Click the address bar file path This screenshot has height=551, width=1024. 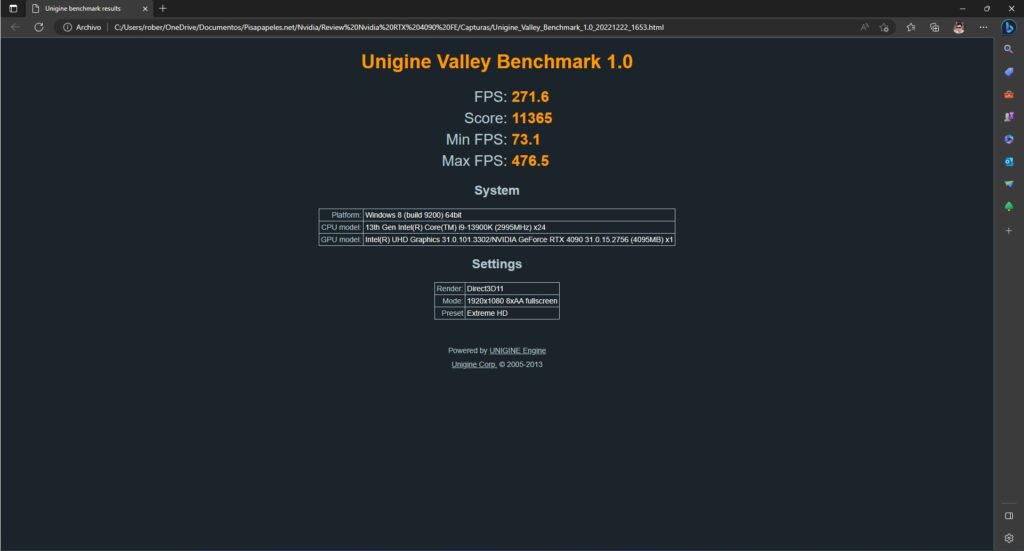388,27
